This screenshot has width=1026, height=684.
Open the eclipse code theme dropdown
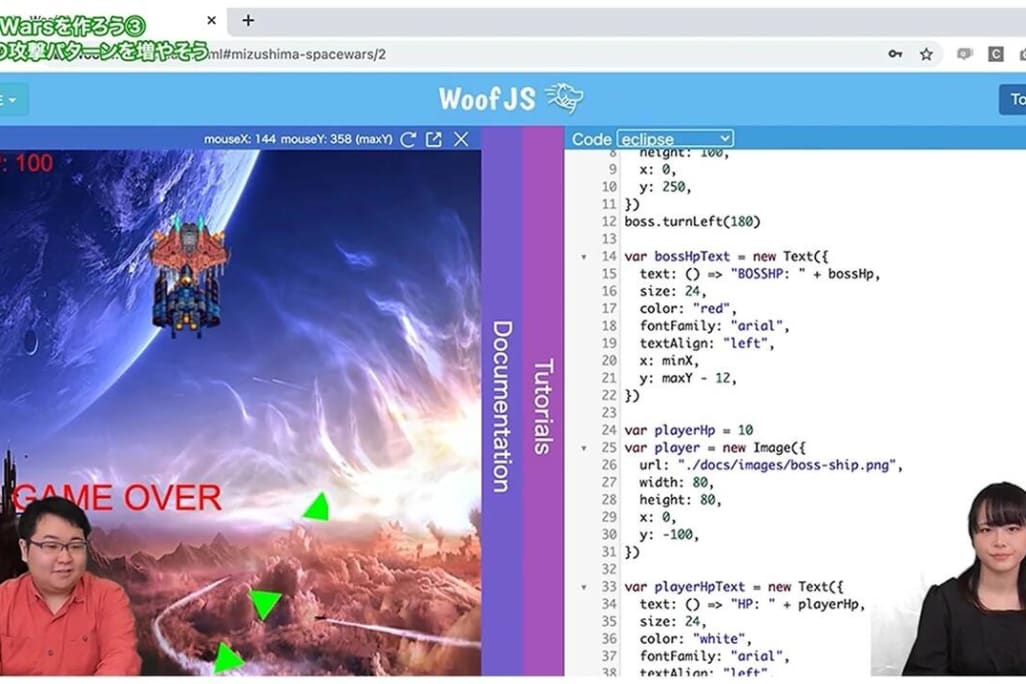coord(675,139)
